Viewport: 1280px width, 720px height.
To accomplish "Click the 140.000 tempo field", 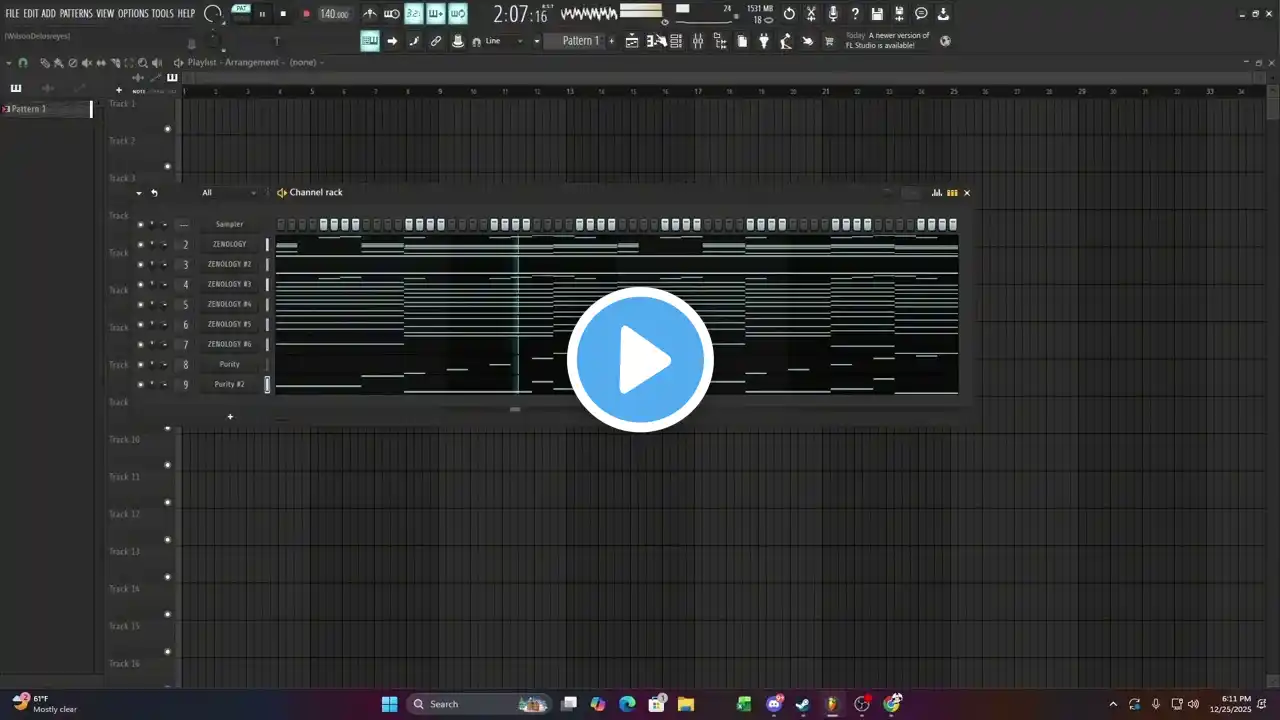I will (x=334, y=14).
